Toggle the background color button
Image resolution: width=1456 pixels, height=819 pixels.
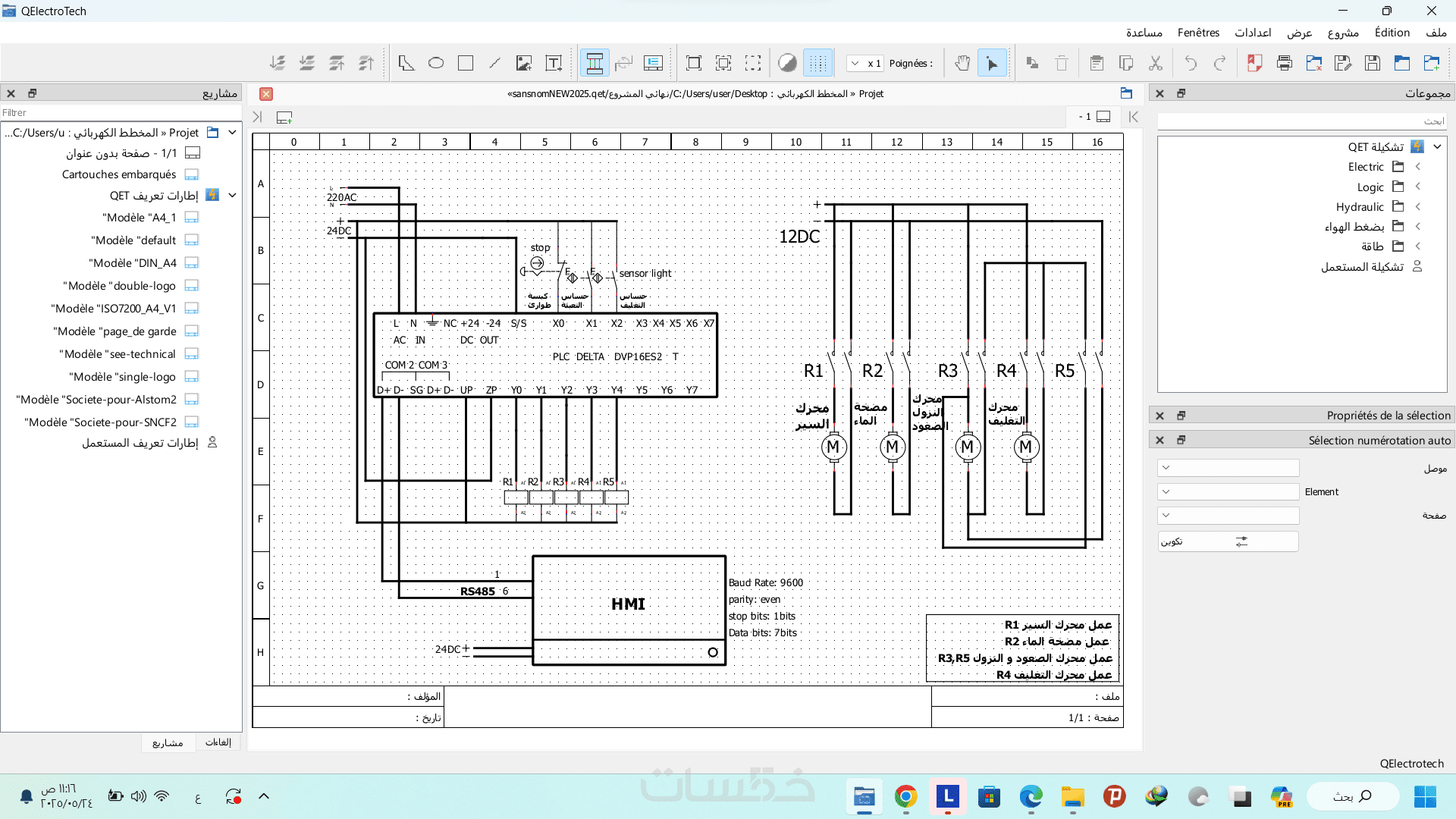coord(788,64)
